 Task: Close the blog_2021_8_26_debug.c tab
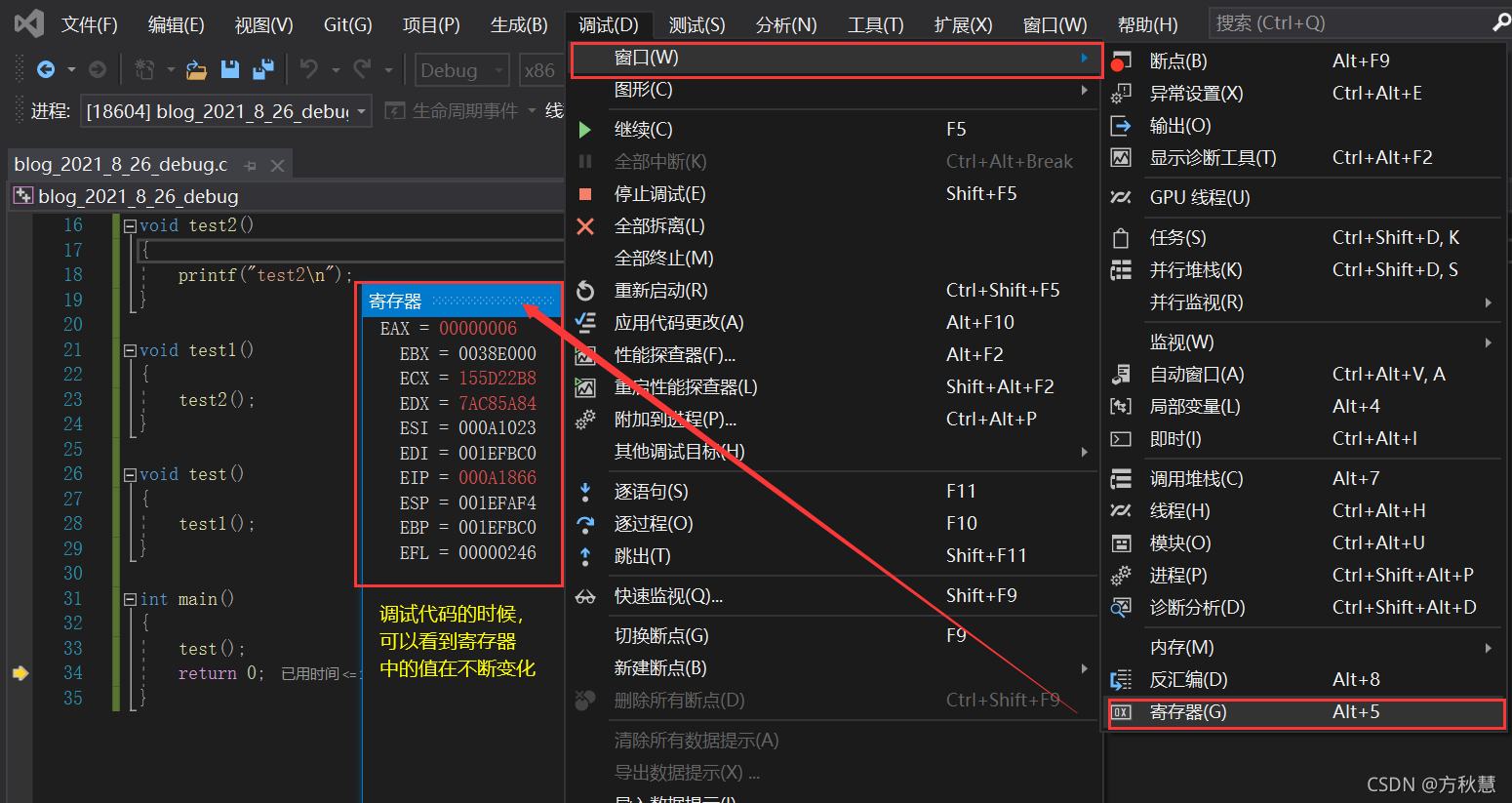coord(278,166)
